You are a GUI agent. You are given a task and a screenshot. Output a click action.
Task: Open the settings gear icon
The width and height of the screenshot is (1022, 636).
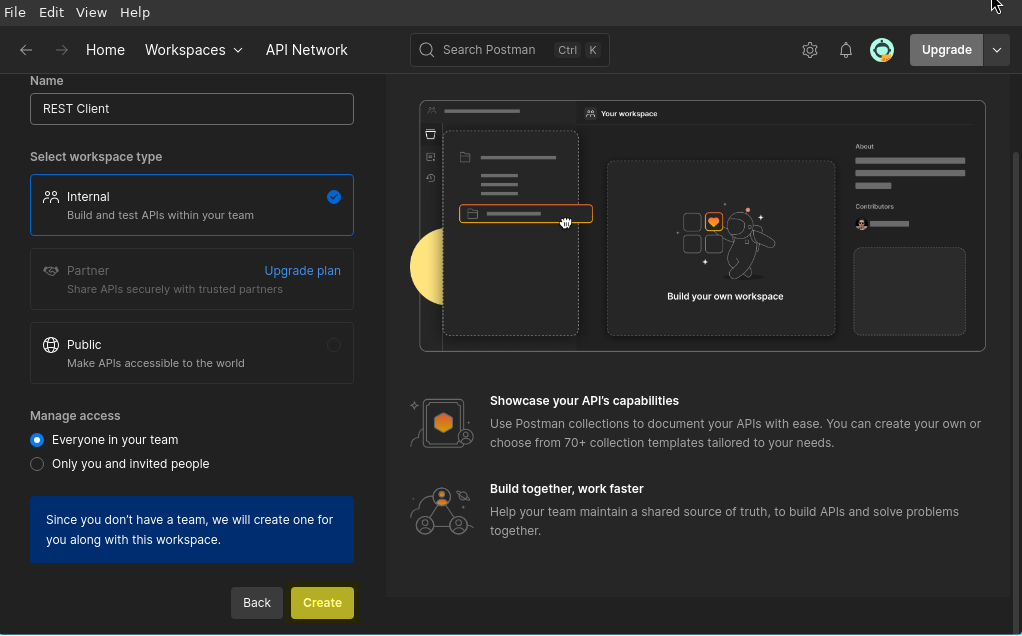pyautogui.click(x=810, y=50)
